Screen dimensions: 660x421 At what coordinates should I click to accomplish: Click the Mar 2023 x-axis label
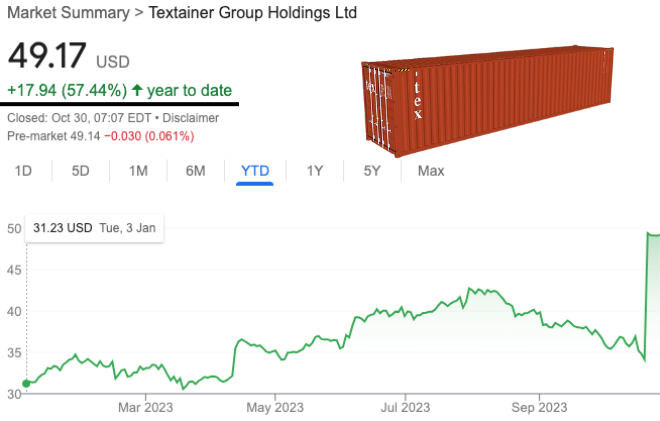tap(146, 407)
